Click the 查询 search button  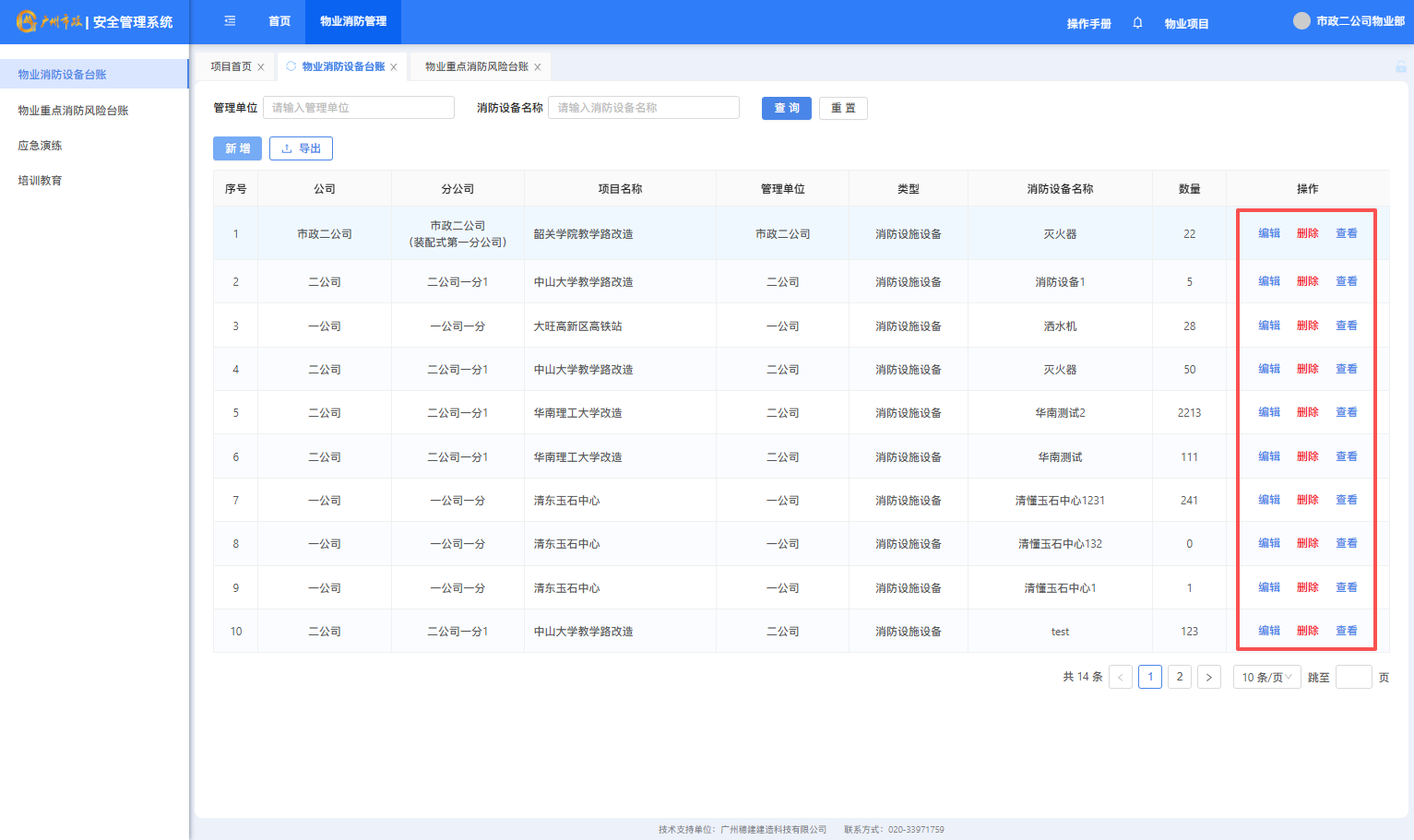coord(786,108)
